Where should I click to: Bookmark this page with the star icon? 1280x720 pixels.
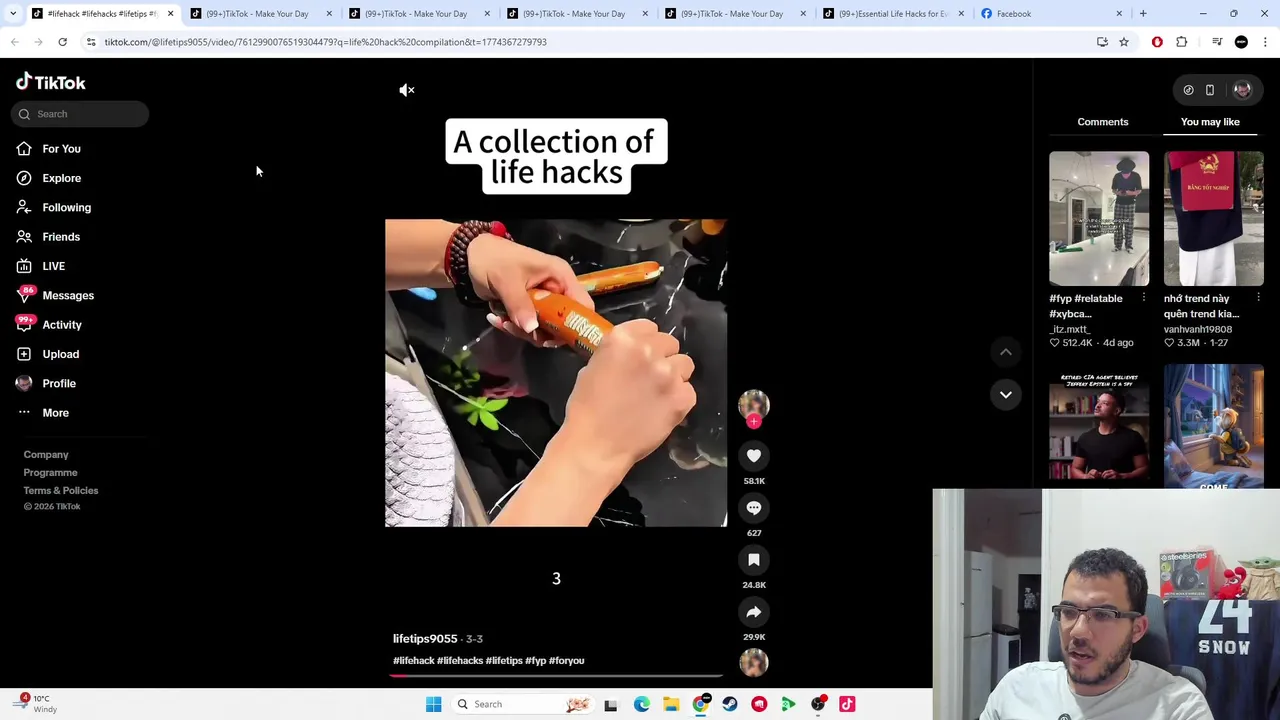tap(1124, 42)
